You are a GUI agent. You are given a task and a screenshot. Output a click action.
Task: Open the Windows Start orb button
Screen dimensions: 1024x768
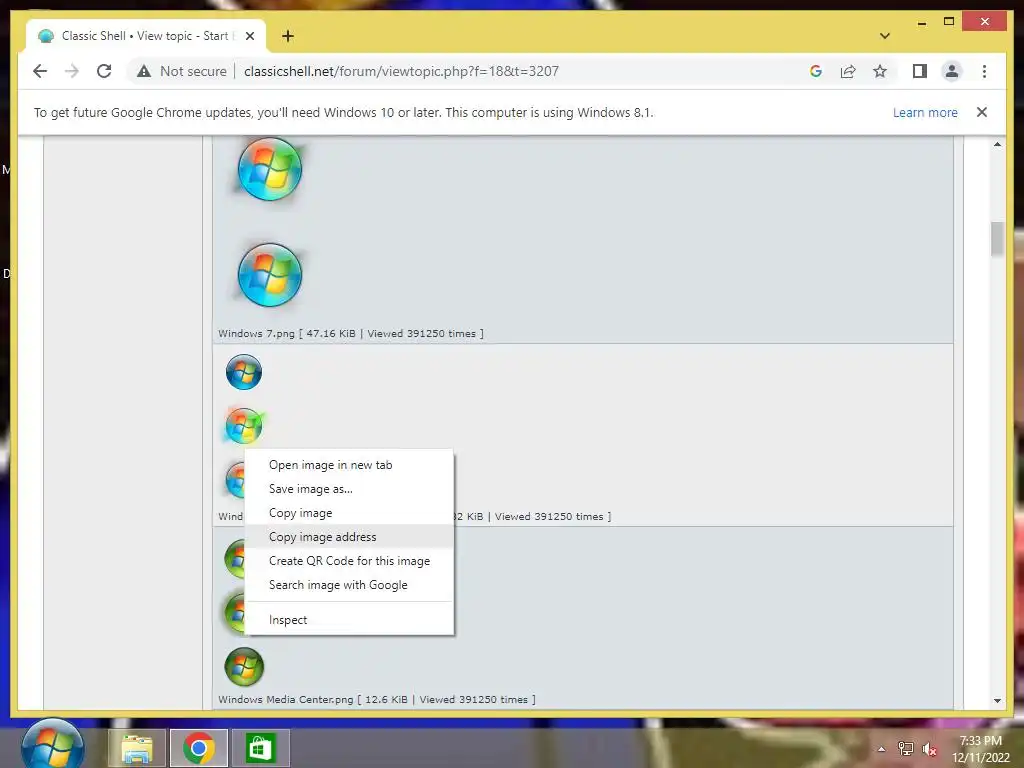coord(52,745)
